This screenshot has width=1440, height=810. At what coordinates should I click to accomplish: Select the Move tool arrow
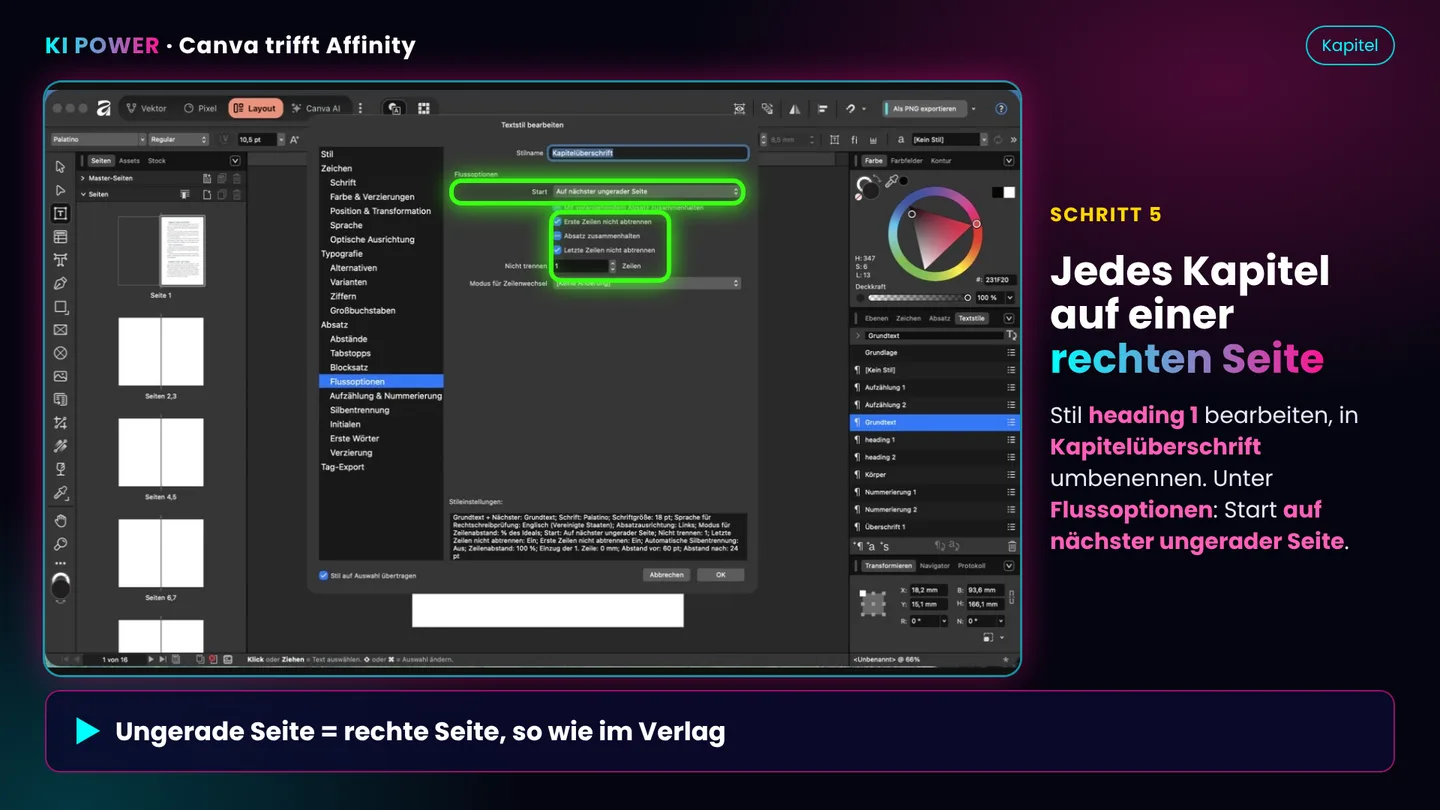61,167
